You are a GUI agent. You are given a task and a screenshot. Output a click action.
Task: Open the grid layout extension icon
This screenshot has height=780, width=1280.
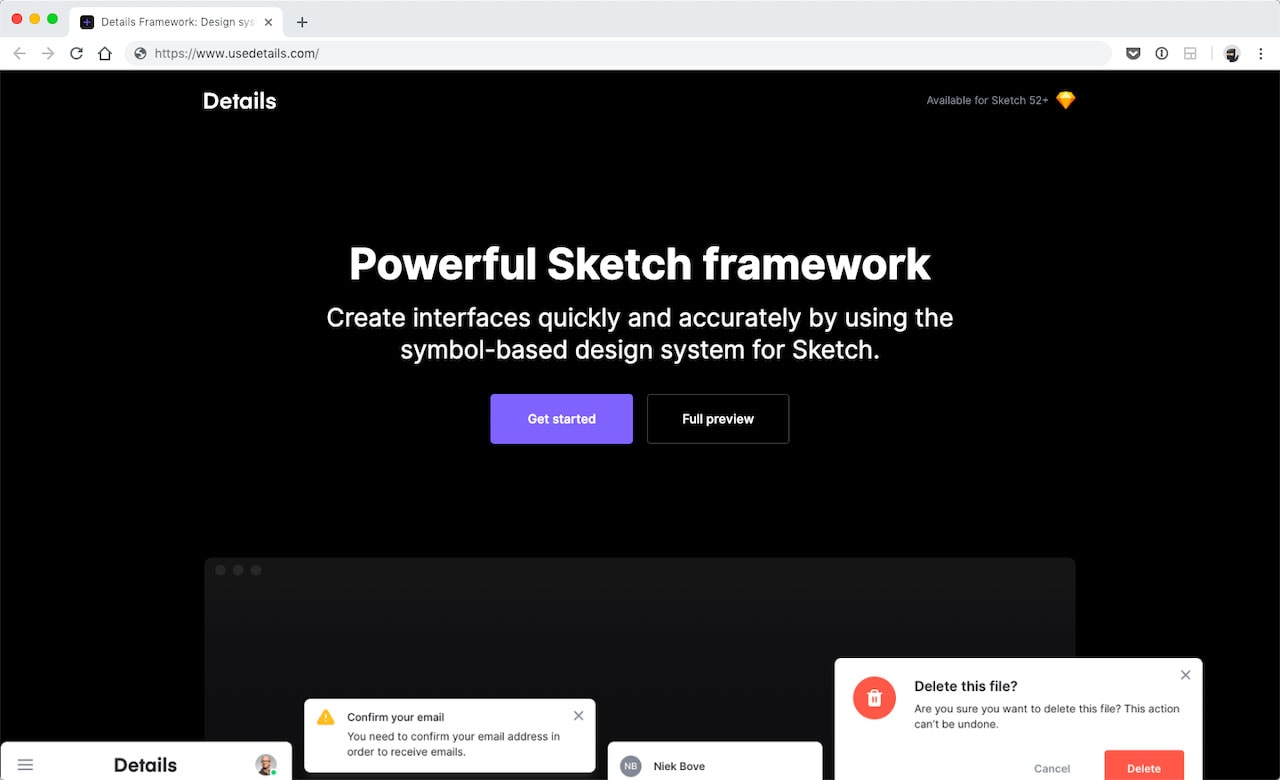coord(1190,54)
